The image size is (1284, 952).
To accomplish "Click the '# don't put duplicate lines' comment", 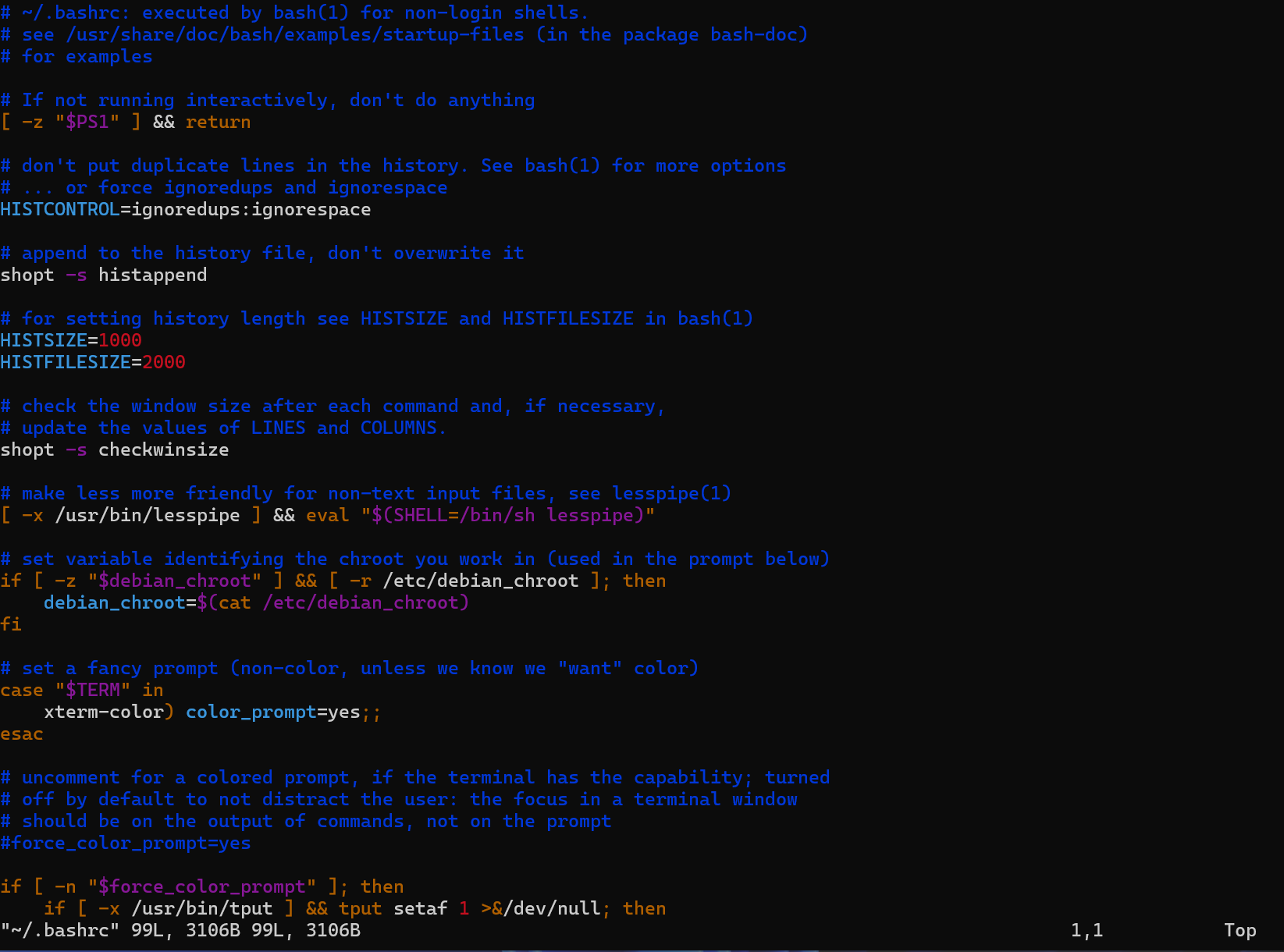I will 393,165.
